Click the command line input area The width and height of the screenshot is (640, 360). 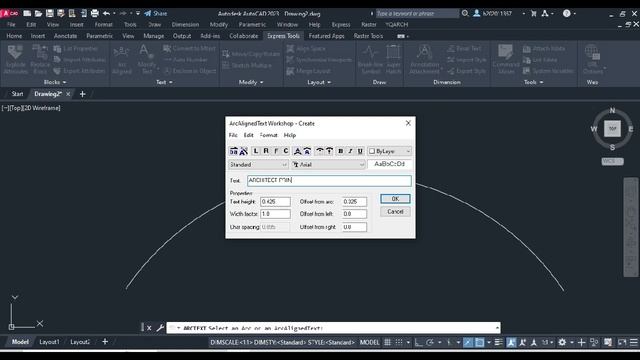(x=333, y=328)
